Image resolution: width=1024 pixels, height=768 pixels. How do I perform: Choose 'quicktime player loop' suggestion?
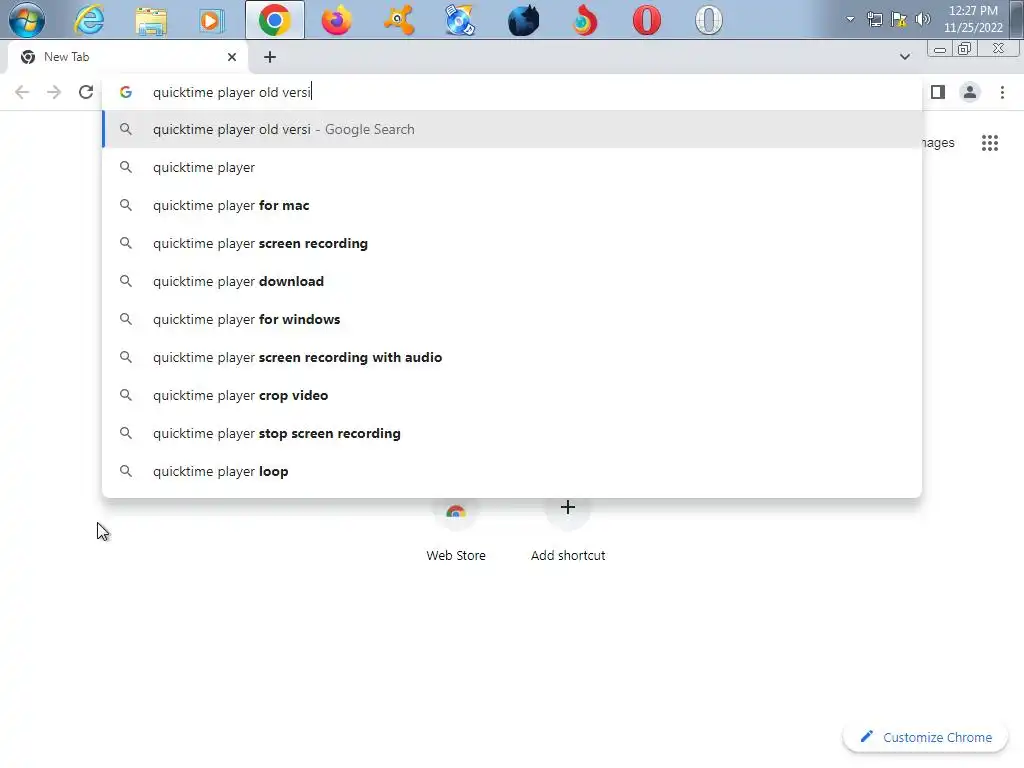(x=512, y=471)
